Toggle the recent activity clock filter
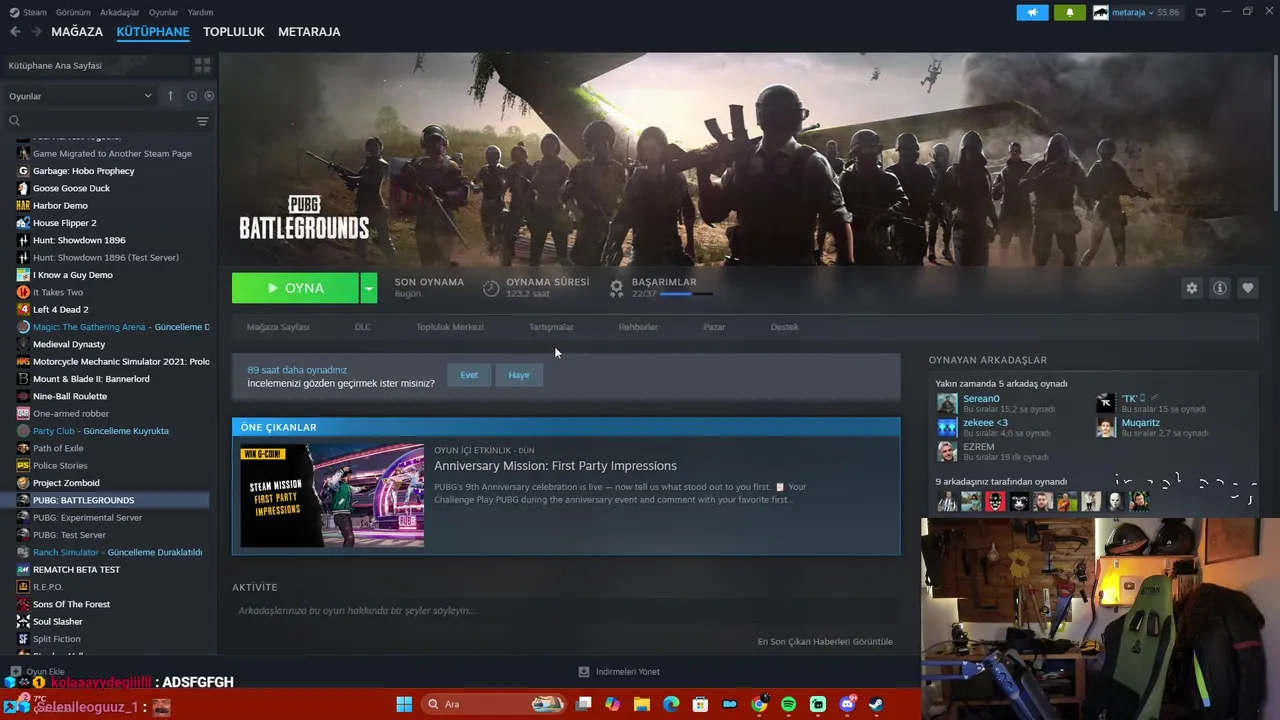The height and width of the screenshot is (720, 1280). (x=192, y=96)
